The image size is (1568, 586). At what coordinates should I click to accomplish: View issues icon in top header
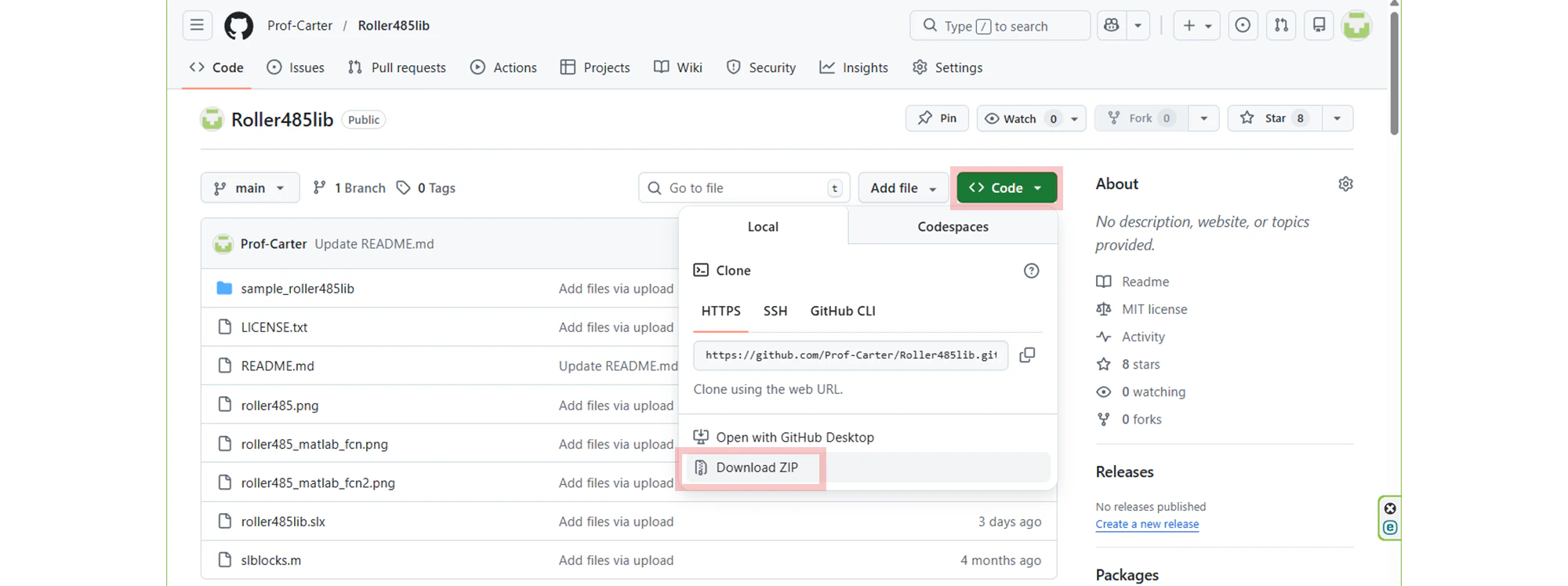(x=1243, y=25)
